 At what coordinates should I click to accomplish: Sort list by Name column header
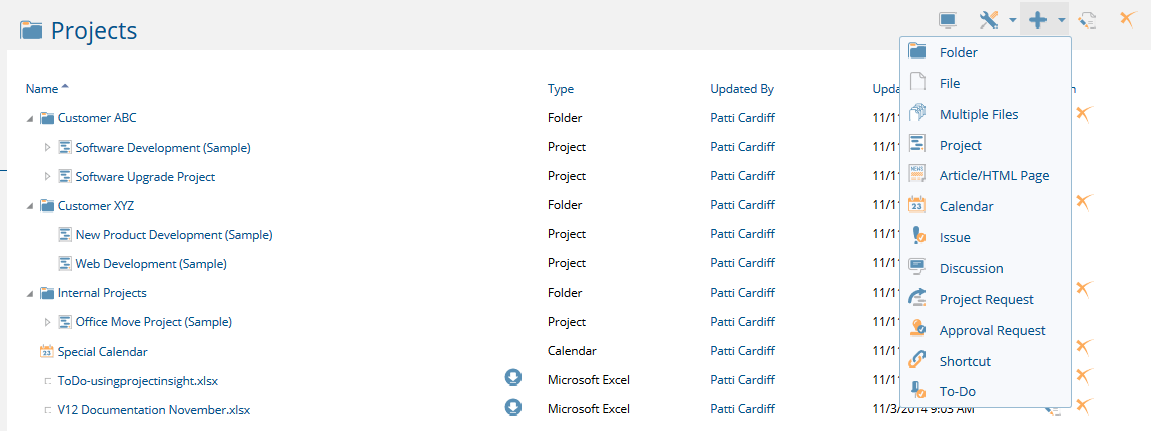tap(42, 89)
